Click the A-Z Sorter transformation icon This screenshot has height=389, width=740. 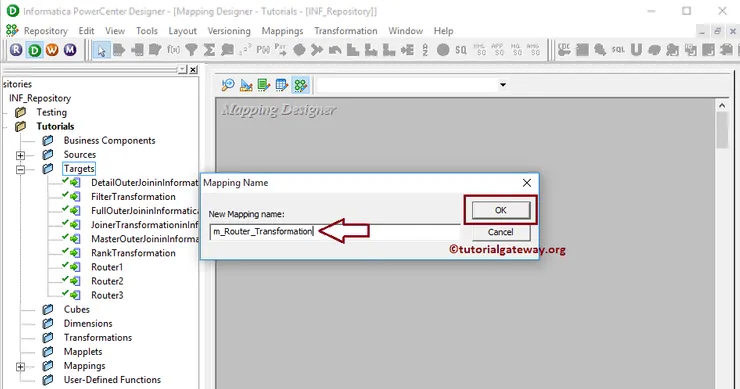(x=425, y=50)
